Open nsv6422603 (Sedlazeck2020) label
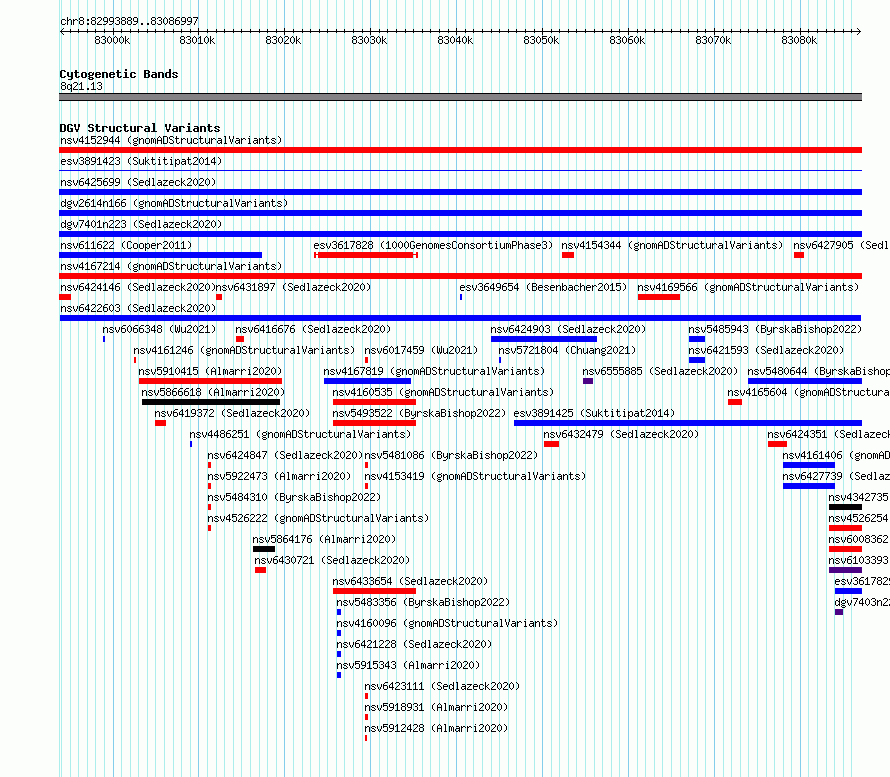Viewport: 890px width, 777px height. coord(138,308)
